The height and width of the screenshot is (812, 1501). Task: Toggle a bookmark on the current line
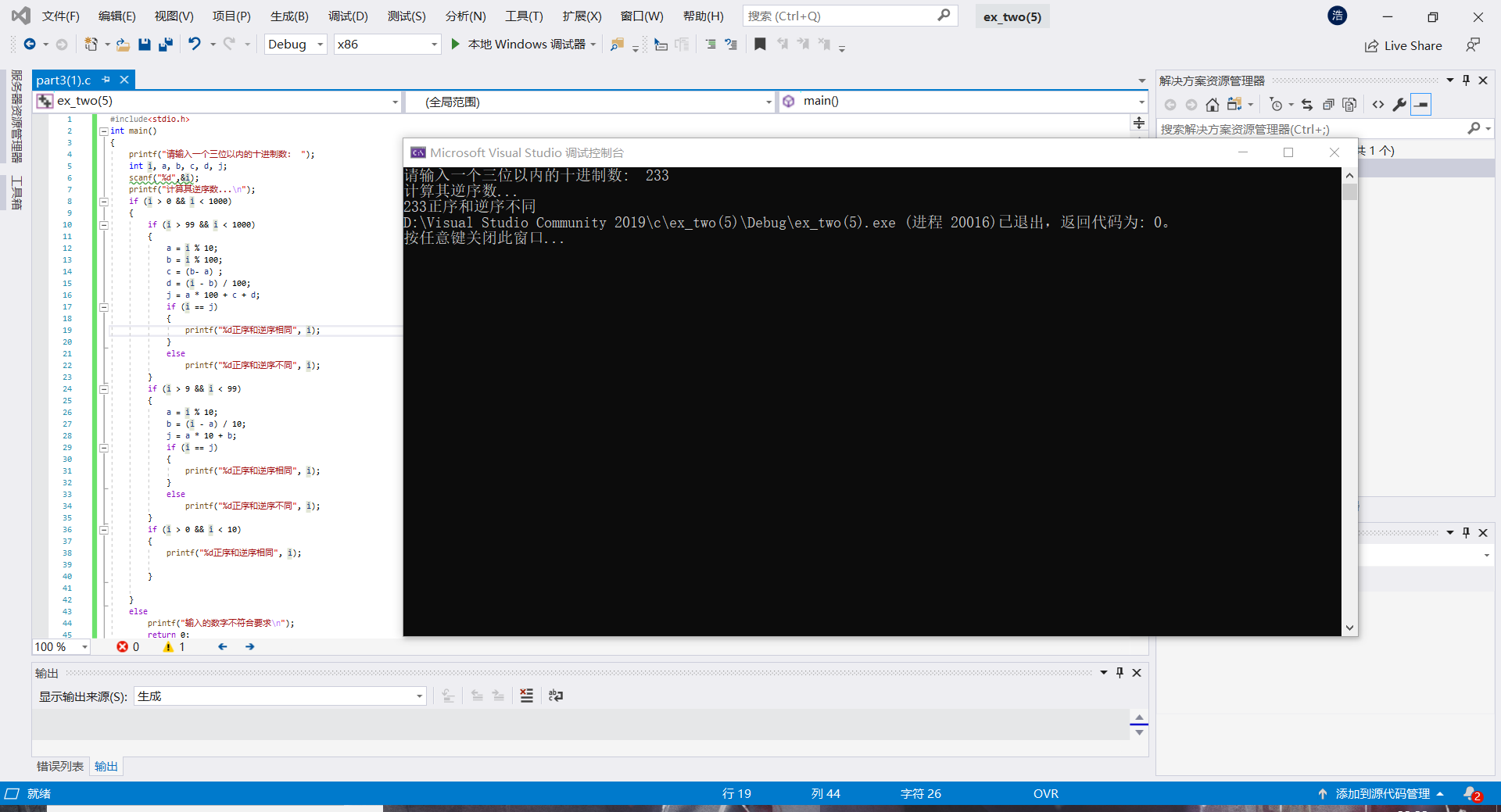point(760,45)
